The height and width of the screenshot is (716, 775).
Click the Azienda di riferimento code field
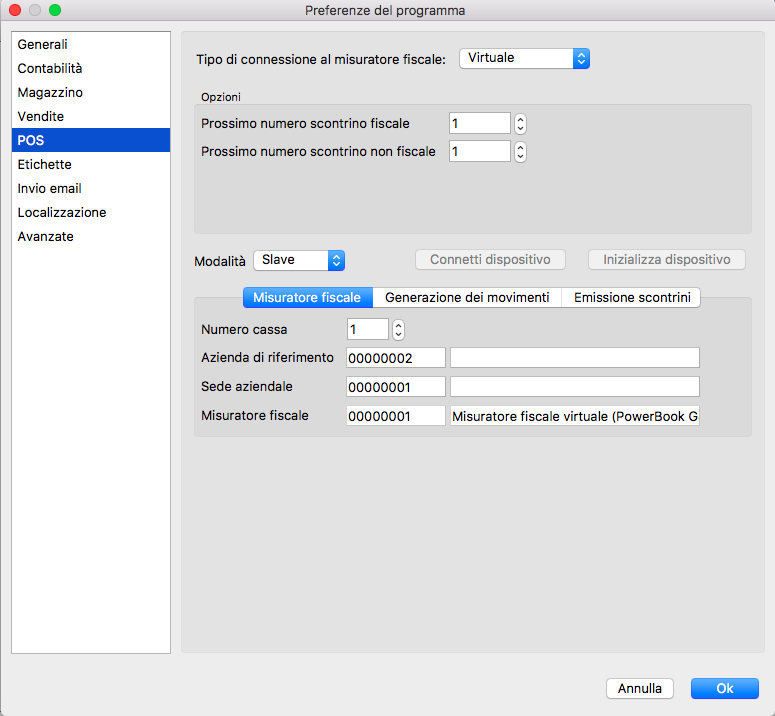pyautogui.click(x=395, y=358)
